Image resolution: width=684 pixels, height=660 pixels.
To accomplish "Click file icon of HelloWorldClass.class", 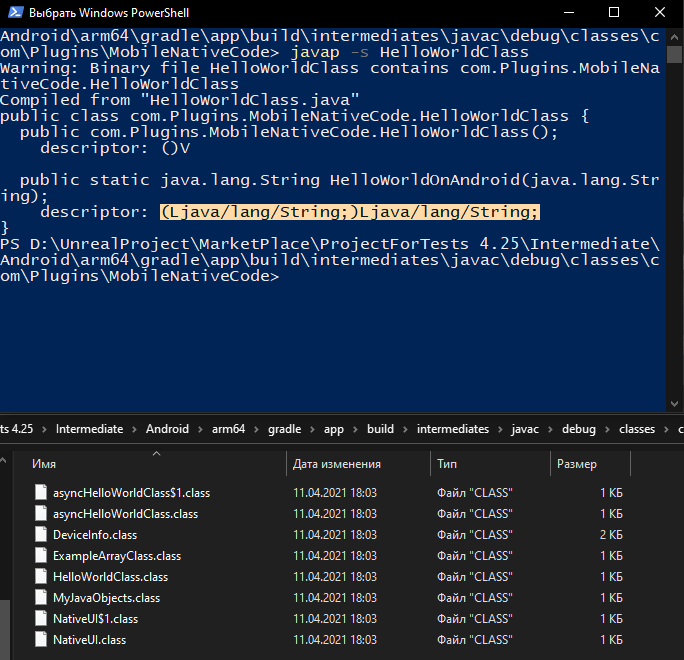I will tap(41, 576).
